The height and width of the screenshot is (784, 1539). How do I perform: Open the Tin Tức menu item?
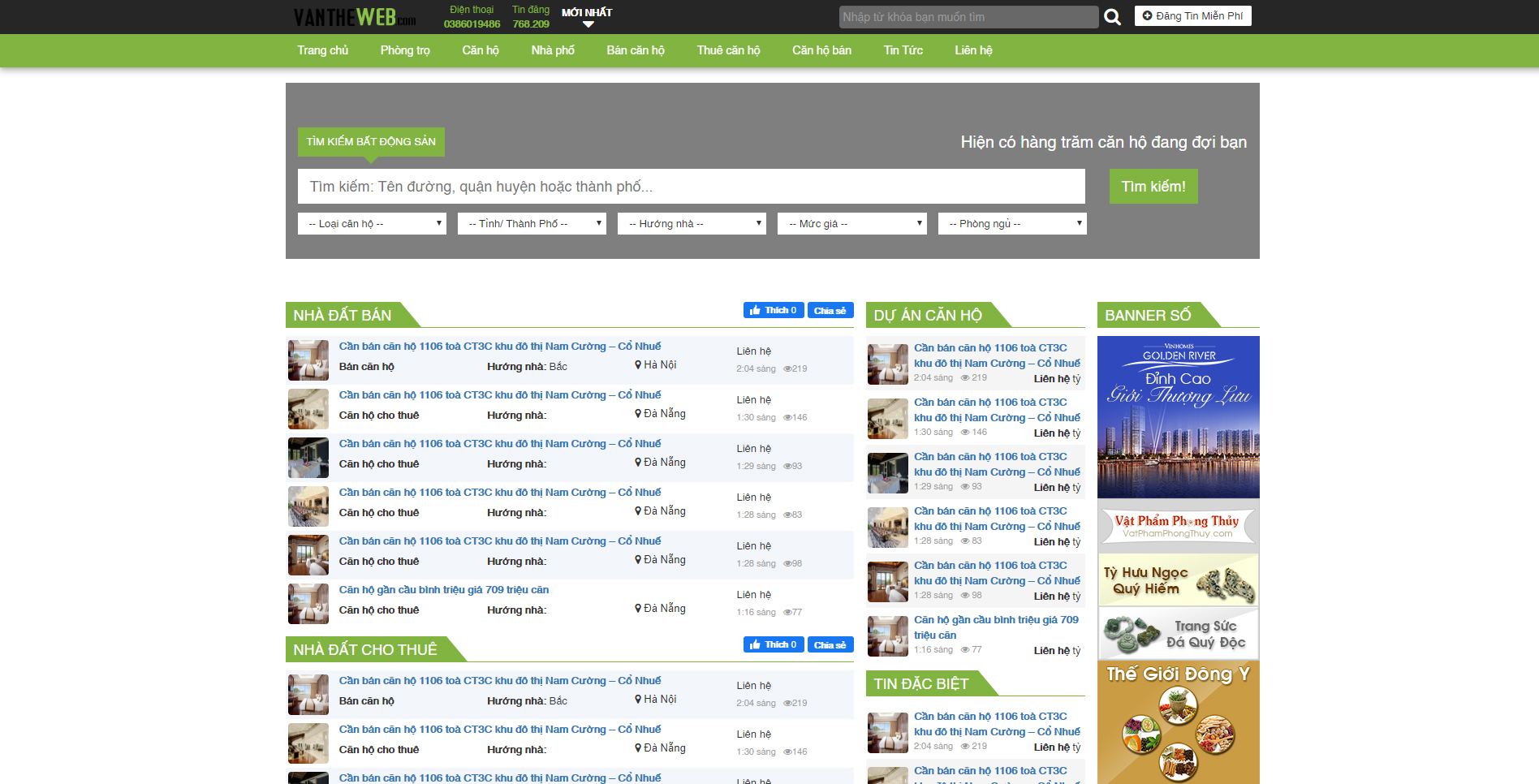(x=903, y=50)
